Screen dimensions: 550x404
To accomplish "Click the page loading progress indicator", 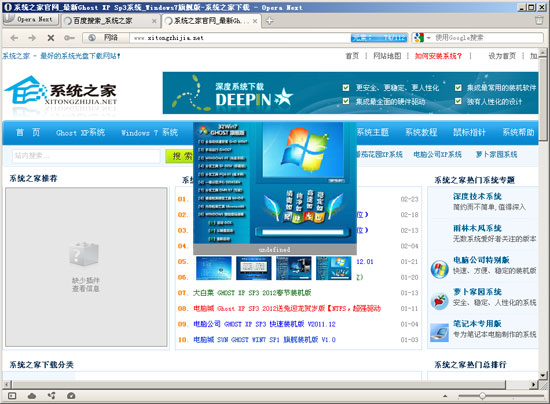I will click(x=379, y=38).
